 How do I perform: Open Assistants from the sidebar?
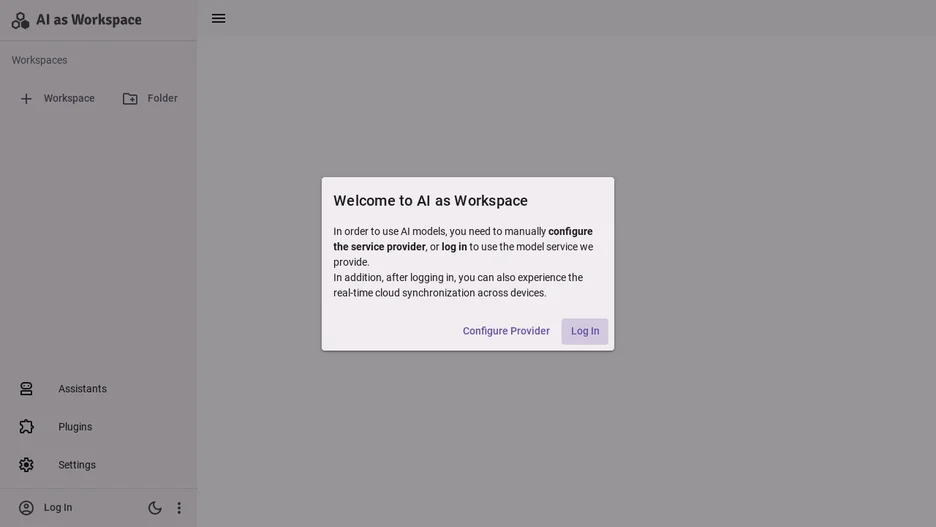[98, 389]
